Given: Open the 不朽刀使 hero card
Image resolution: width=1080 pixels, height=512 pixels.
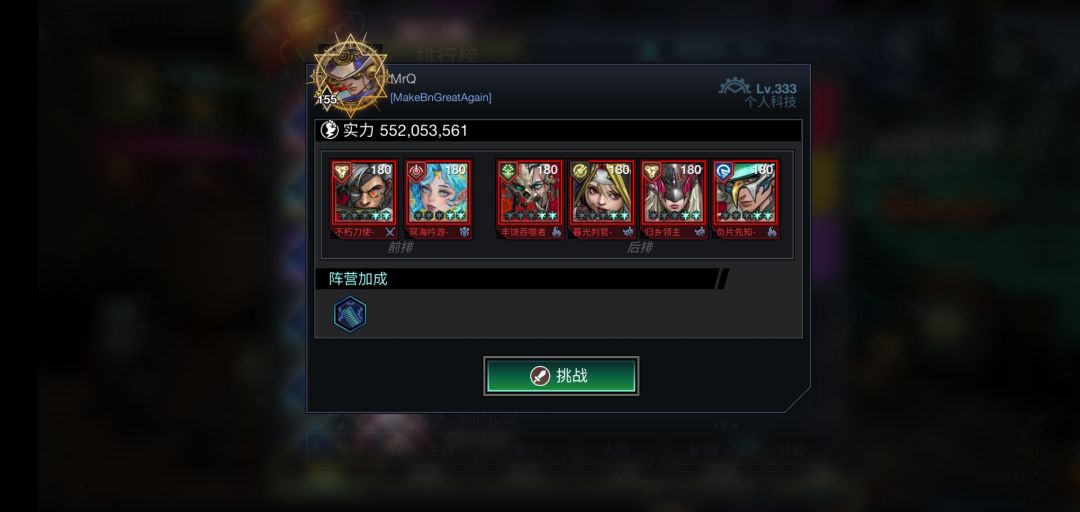Looking at the screenshot, I should (x=364, y=199).
